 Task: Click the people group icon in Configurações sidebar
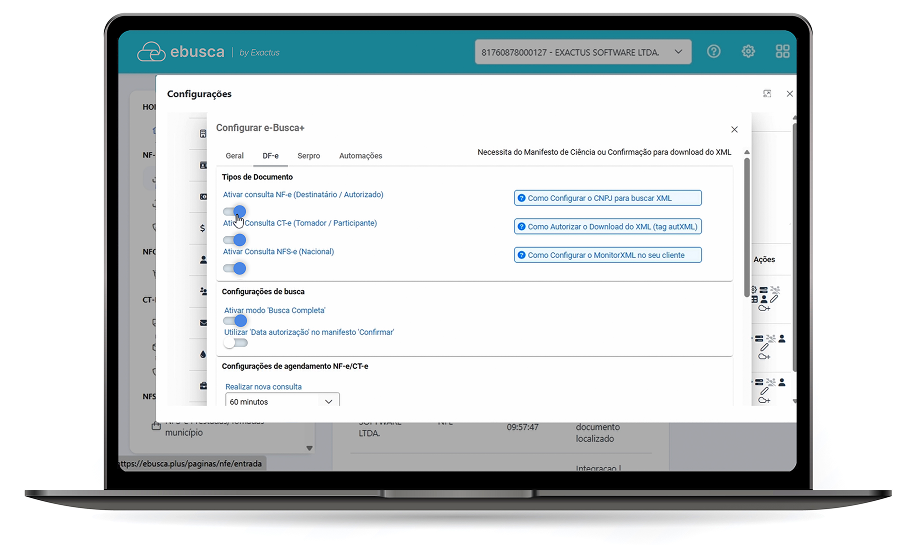(203, 291)
